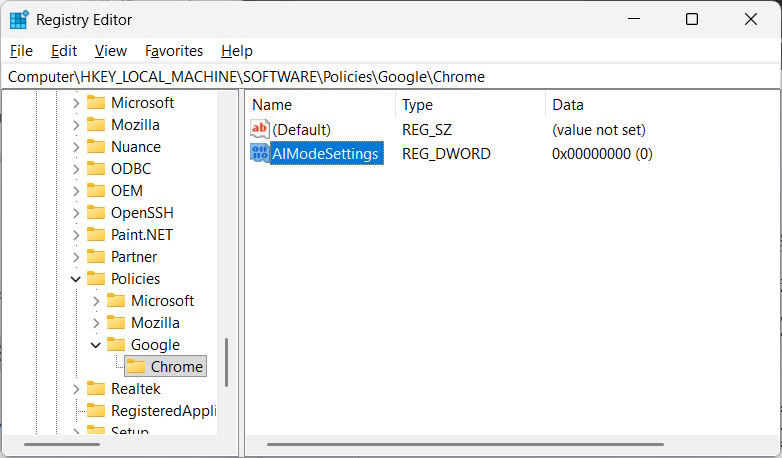Image resolution: width=782 pixels, height=458 pixels.
Task: Open the Help menu
Action: click(x=237, y=51)
